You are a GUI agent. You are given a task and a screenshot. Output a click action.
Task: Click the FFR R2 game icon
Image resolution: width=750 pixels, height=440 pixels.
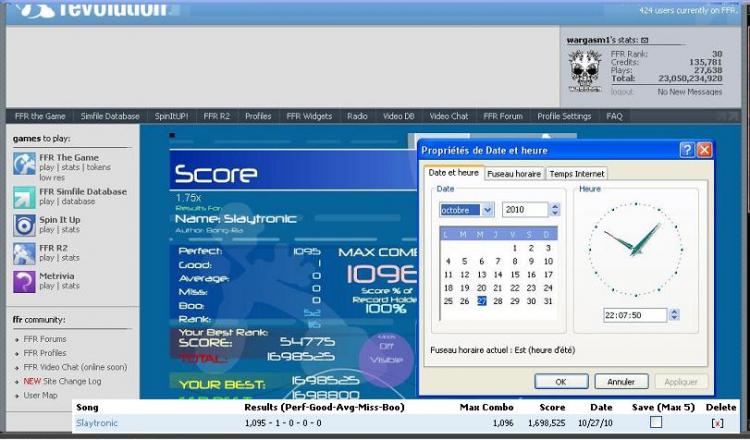[24, 253]
